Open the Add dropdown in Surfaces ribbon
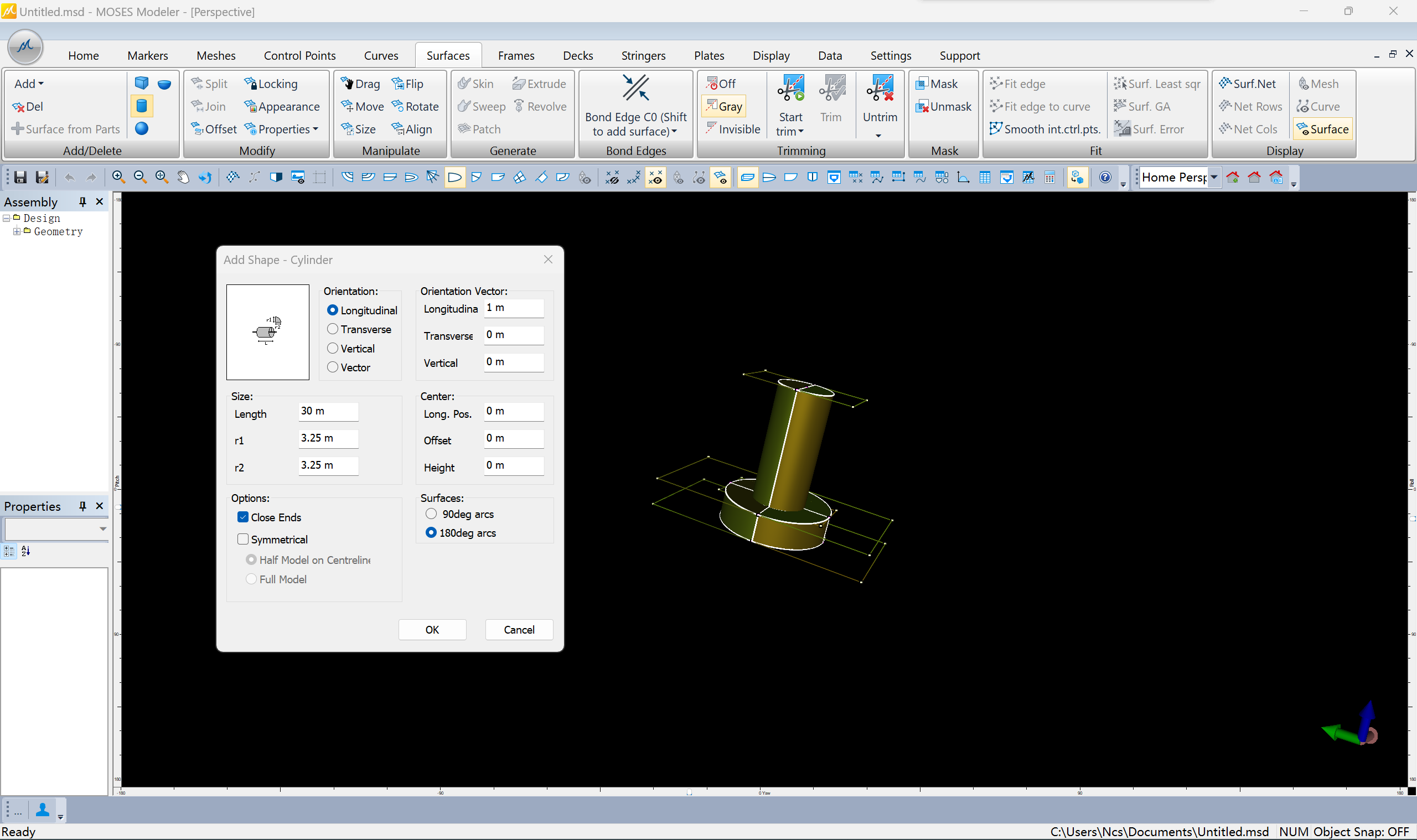Screen dimensions: 1417x840 [x=29, y=84]
